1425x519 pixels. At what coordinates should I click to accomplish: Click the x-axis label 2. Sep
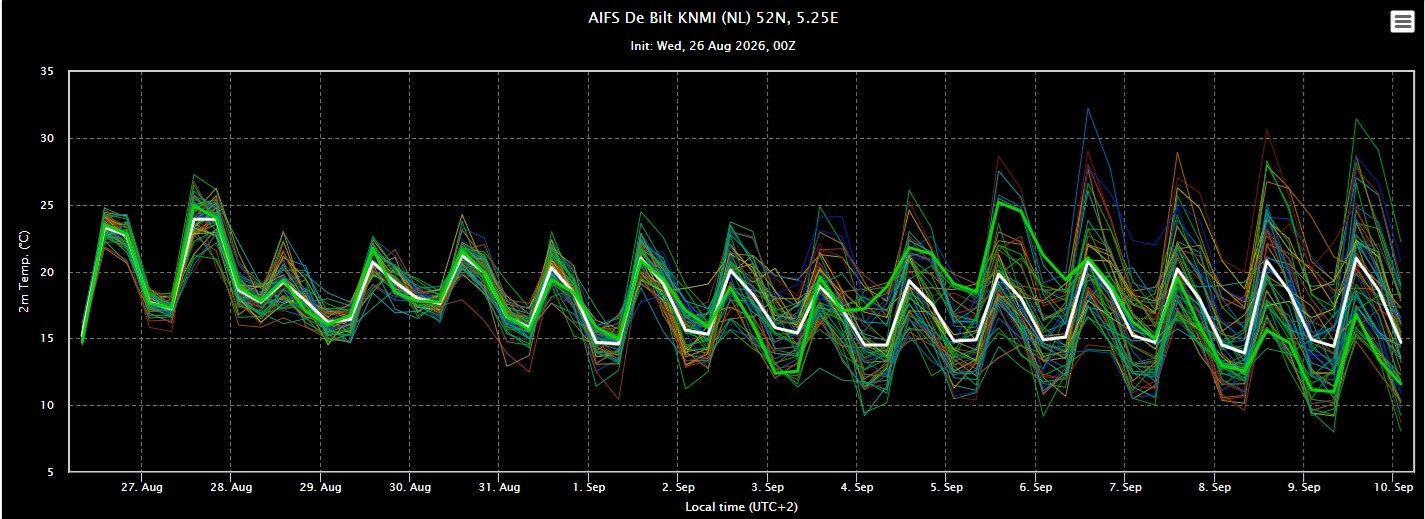678,488
